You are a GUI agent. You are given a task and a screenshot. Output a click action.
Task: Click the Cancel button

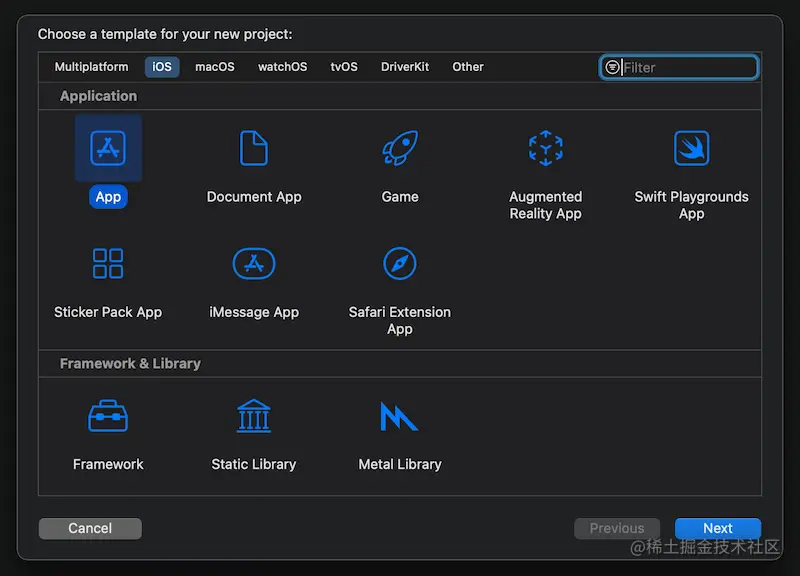click(90, 528)
